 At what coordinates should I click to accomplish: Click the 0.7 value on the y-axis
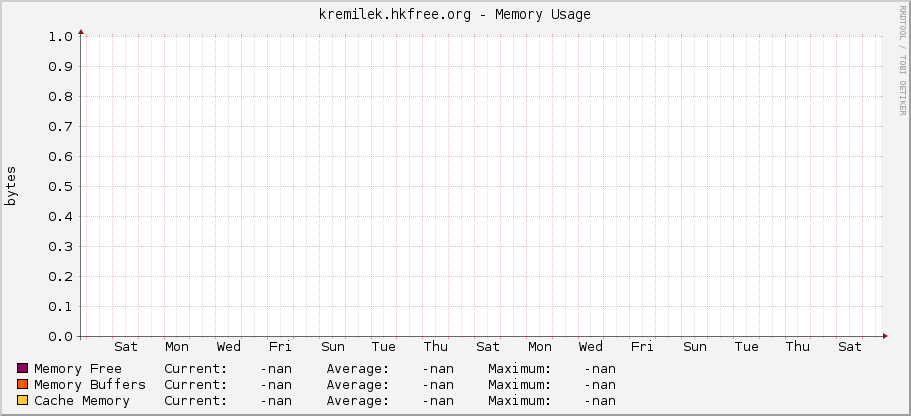(x=60, y=127)
